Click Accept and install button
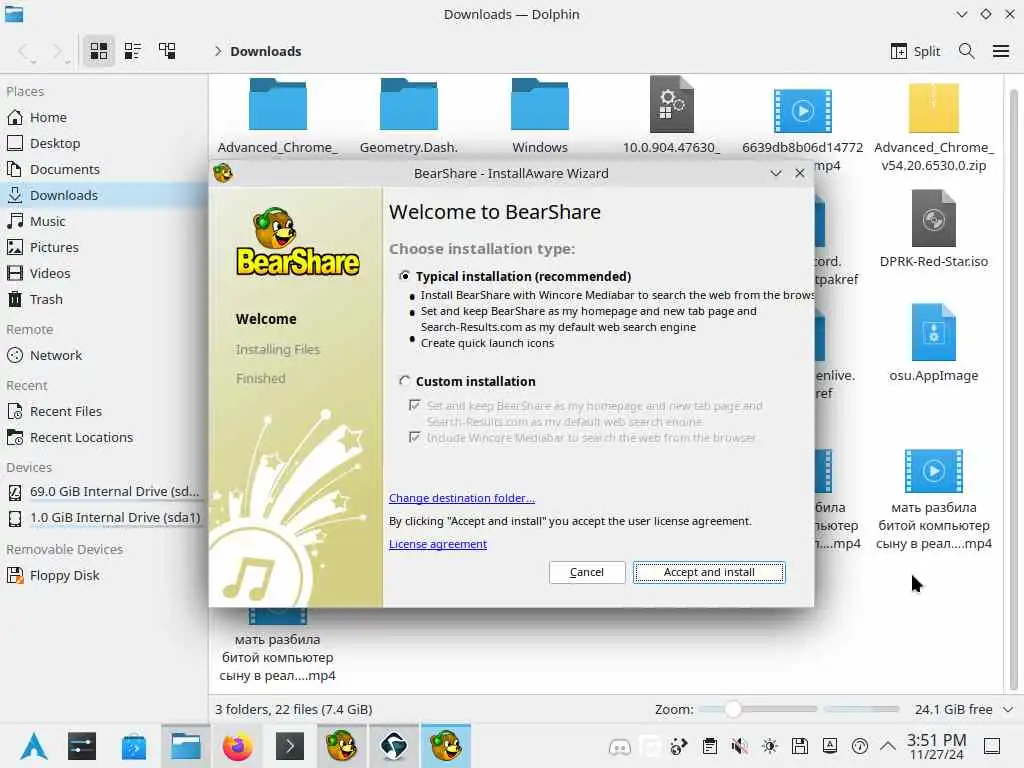 point(709,572)
